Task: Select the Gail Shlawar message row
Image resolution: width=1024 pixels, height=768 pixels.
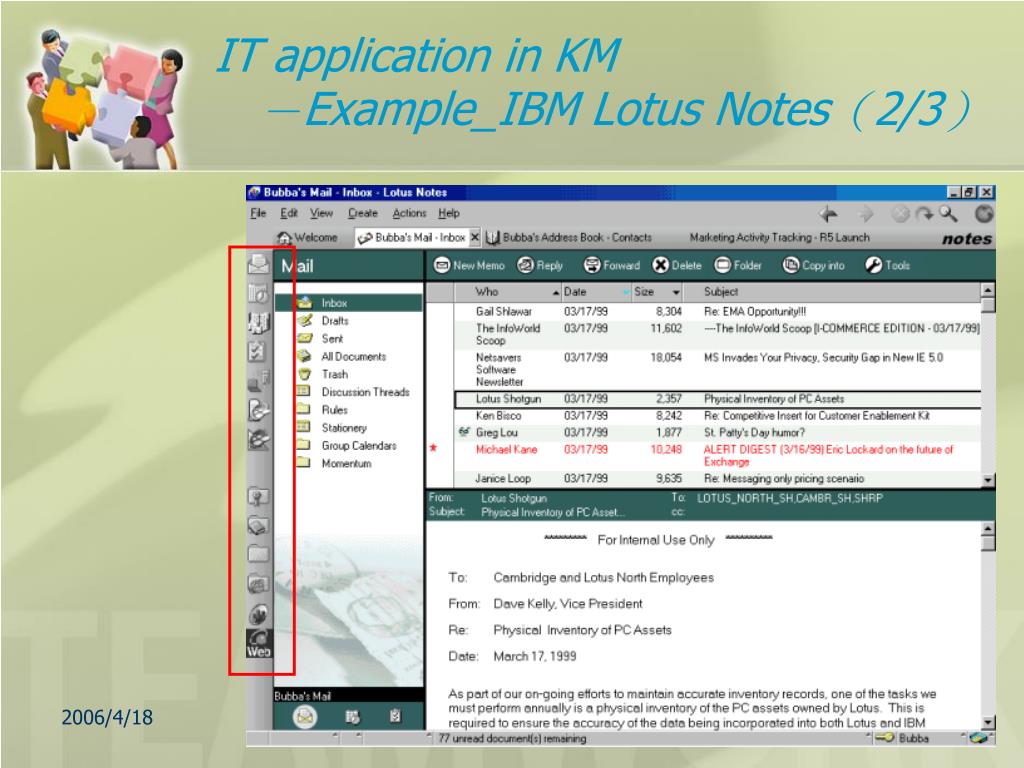Action: [718, 312]
